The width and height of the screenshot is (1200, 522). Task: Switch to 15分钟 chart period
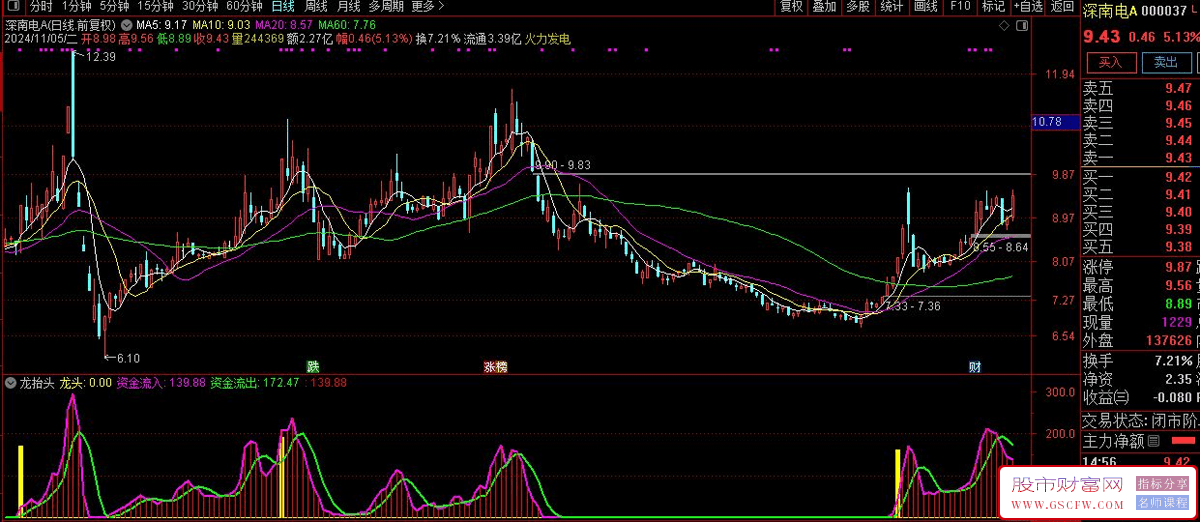(156, 6)
